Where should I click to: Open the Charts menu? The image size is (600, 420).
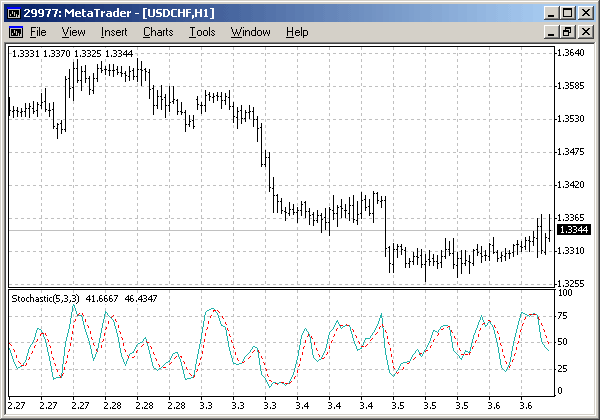158,32
